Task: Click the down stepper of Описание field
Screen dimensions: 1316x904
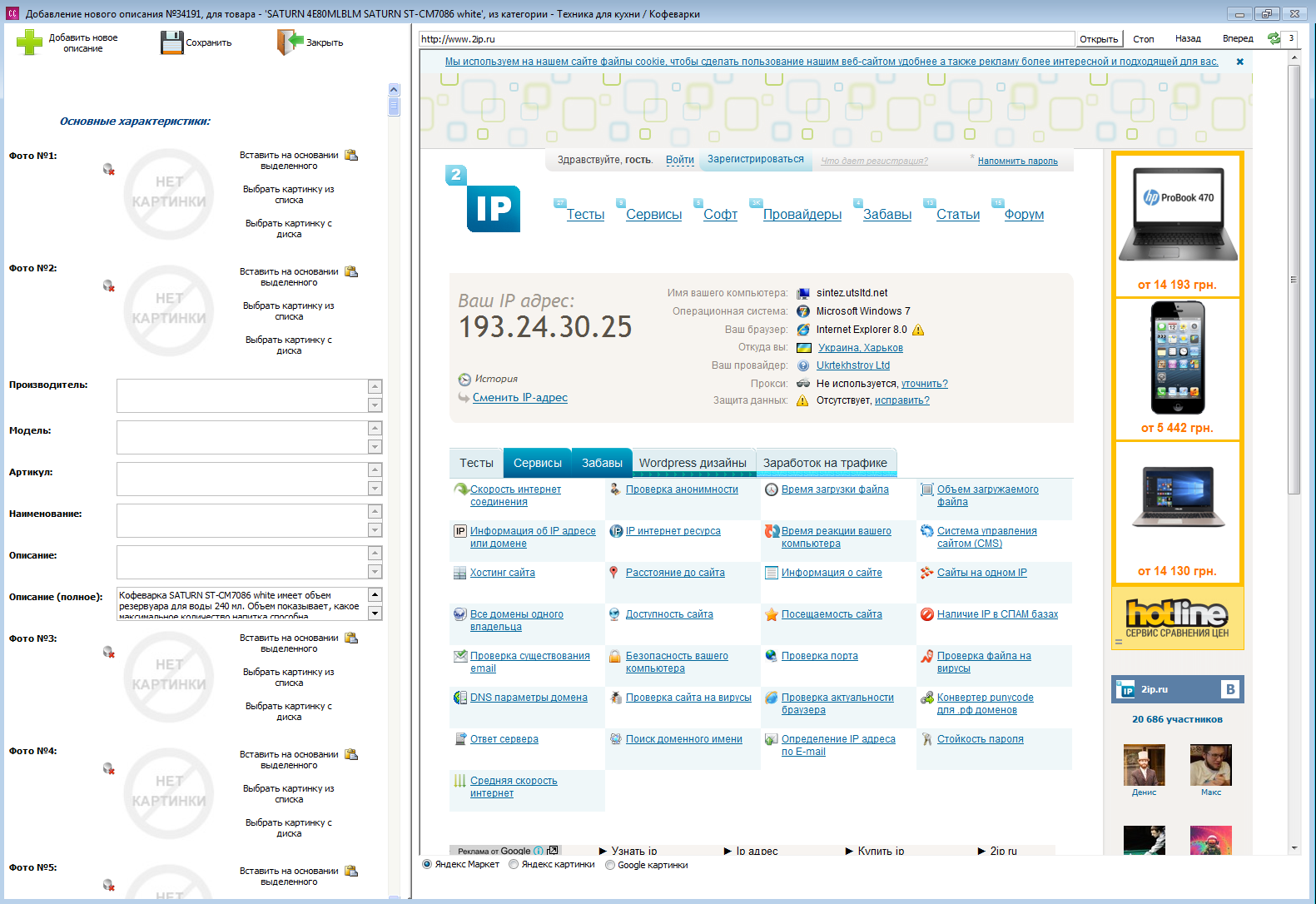Action: click(x=375, y=572)
